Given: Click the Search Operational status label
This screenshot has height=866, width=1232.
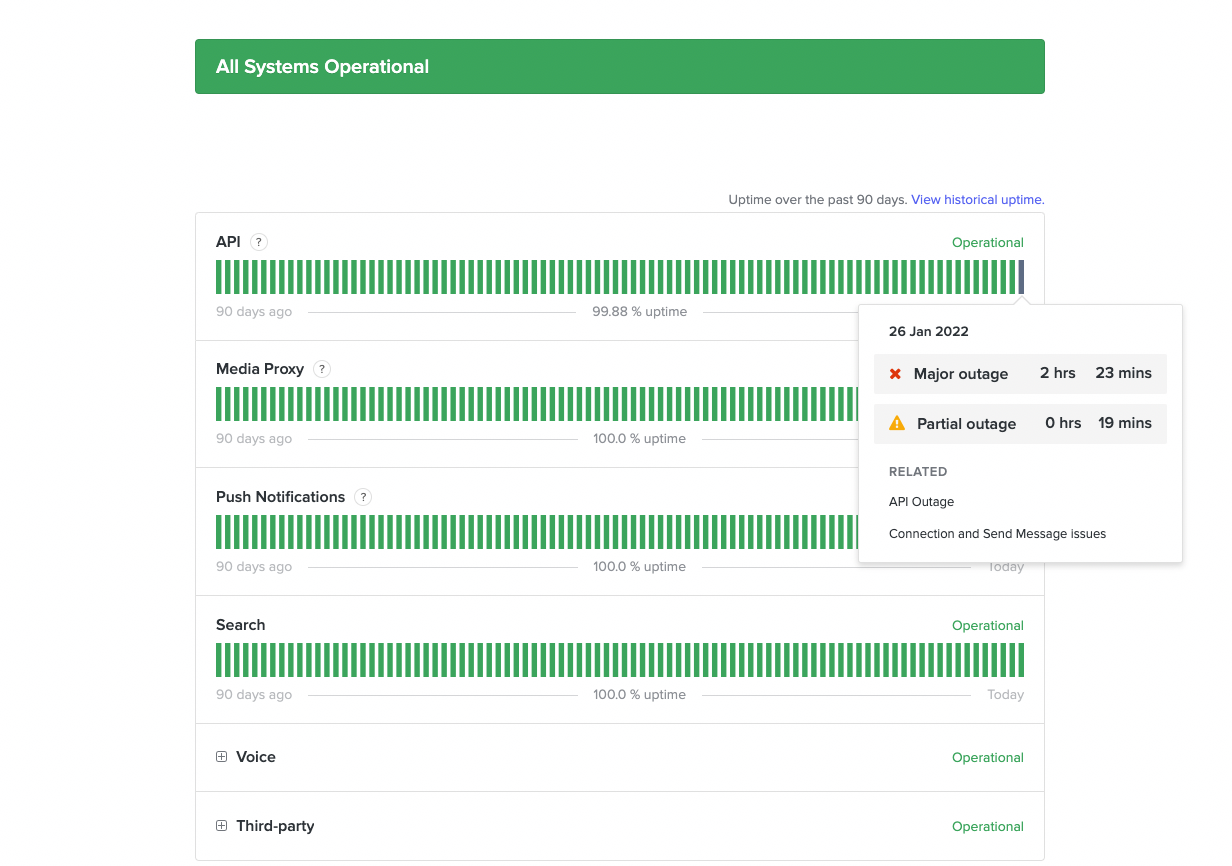Looking at the screenshot, I should coord(987,626).
